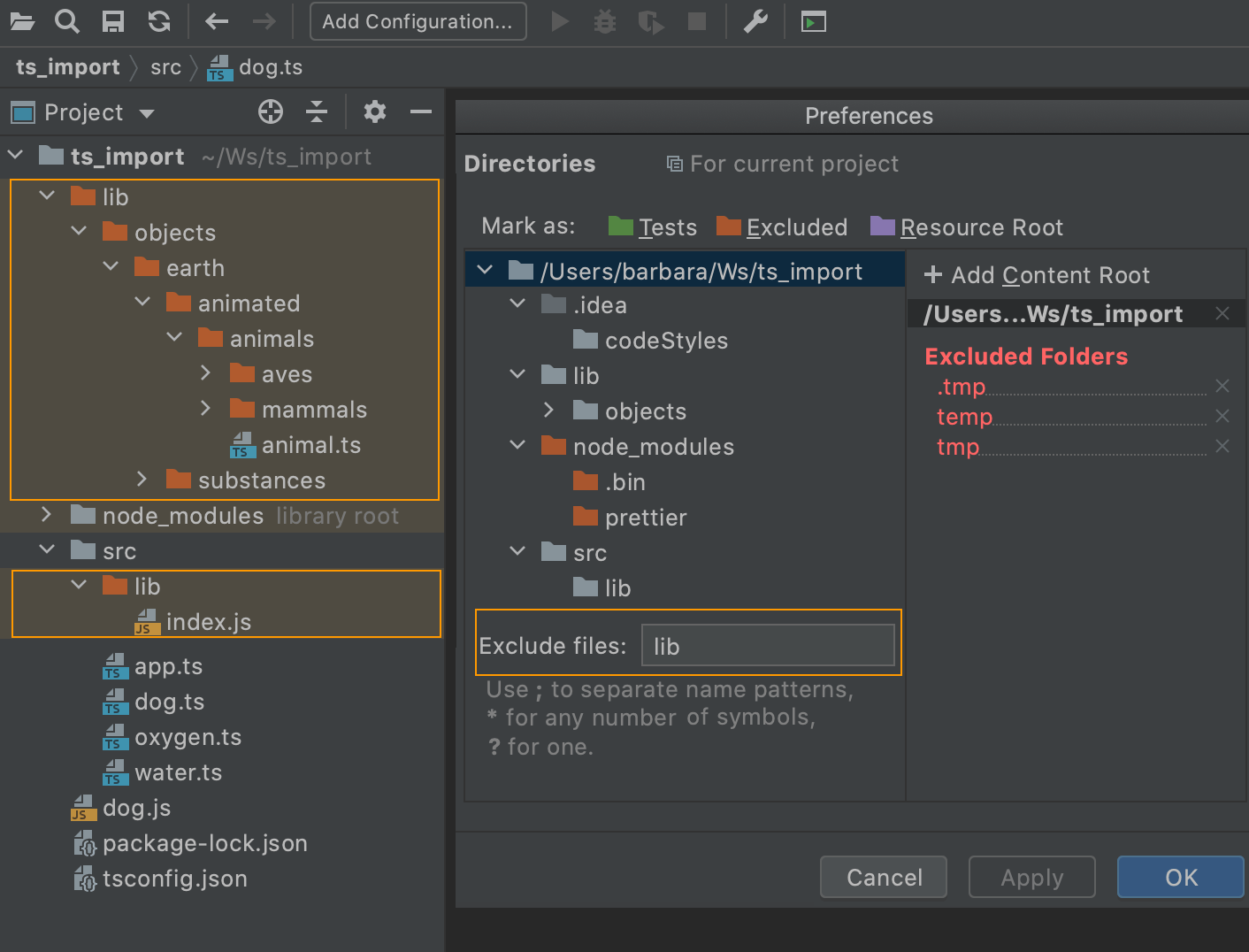Image resolution: width=1249 pixels, height=952 pixels.
Task: Mark selected folder as Resource Root
Action: click(982, 226)
